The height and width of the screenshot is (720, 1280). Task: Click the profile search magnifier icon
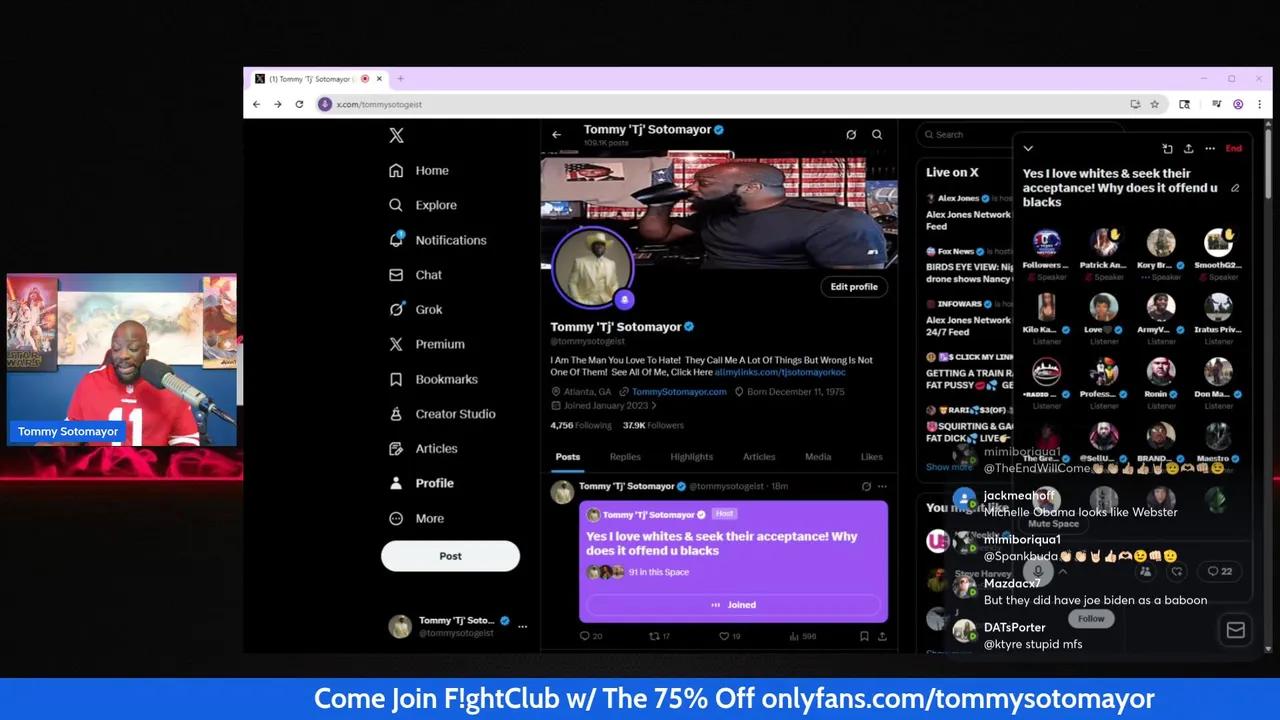(x=877, y=134)
